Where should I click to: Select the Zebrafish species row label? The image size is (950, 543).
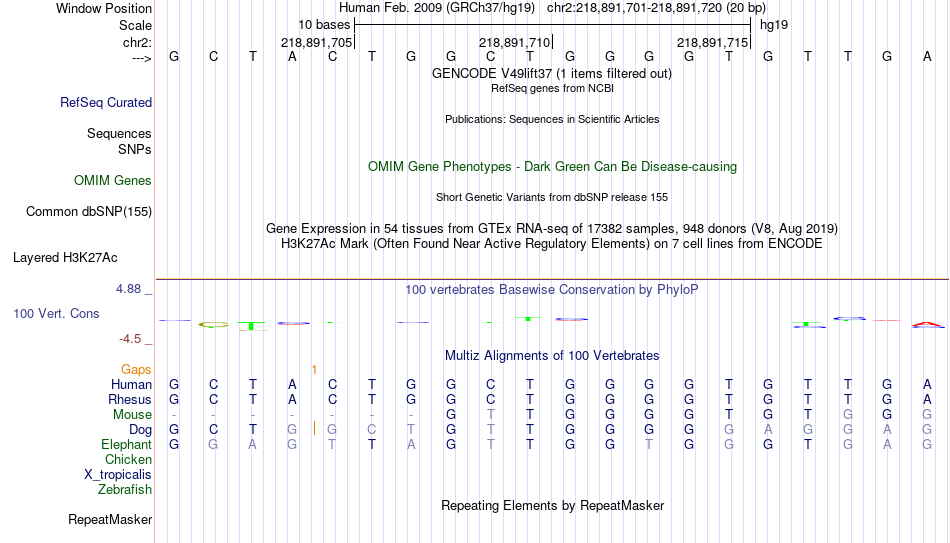click(125, 489)
